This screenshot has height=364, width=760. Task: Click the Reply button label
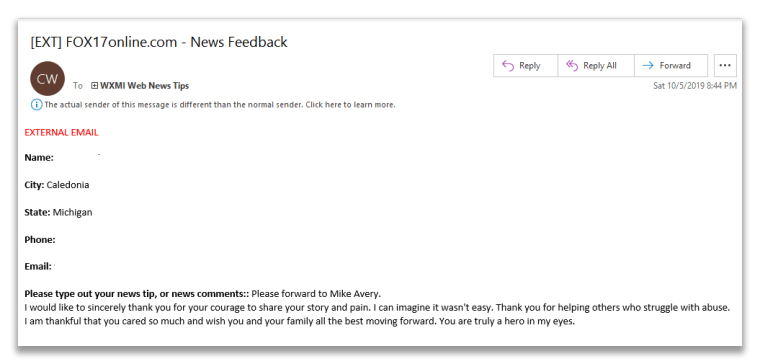click(x=529, y=65)
